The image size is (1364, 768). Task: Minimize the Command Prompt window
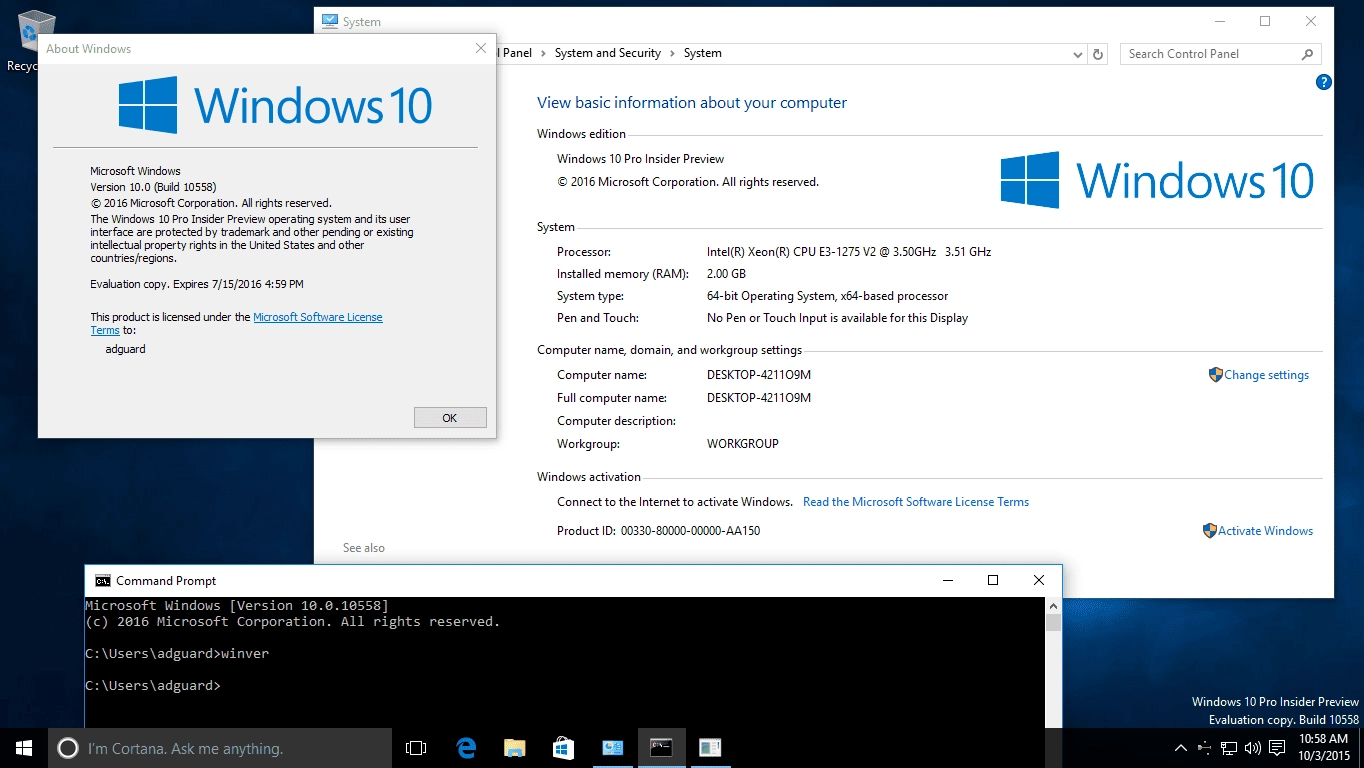(947, 580)
